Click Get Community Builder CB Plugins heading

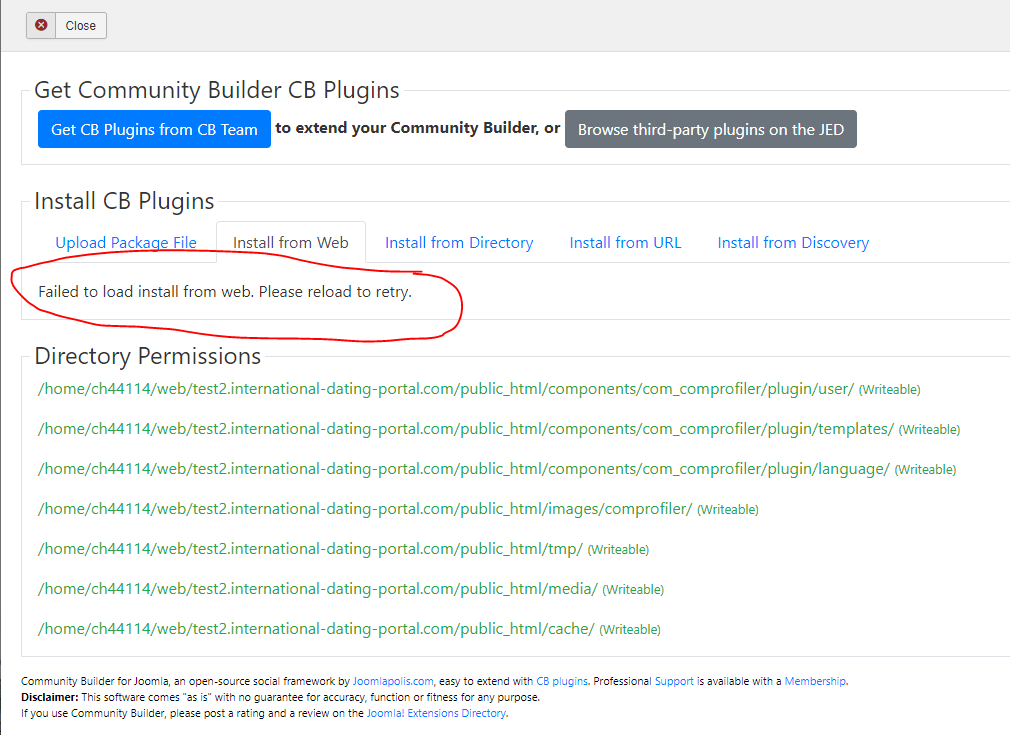(x=216, y=90)
